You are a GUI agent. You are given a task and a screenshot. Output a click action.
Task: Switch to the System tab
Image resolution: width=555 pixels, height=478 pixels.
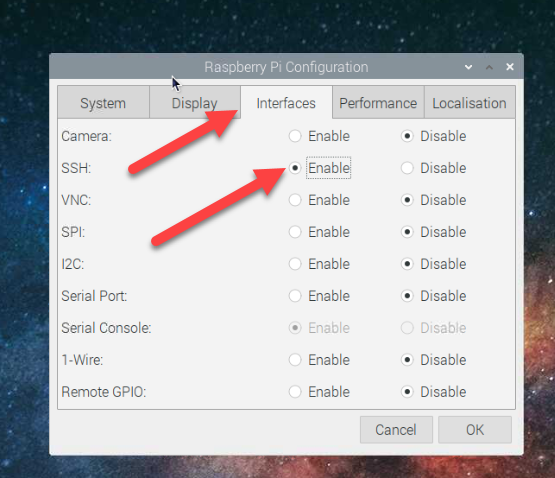(x=103, y=103)
